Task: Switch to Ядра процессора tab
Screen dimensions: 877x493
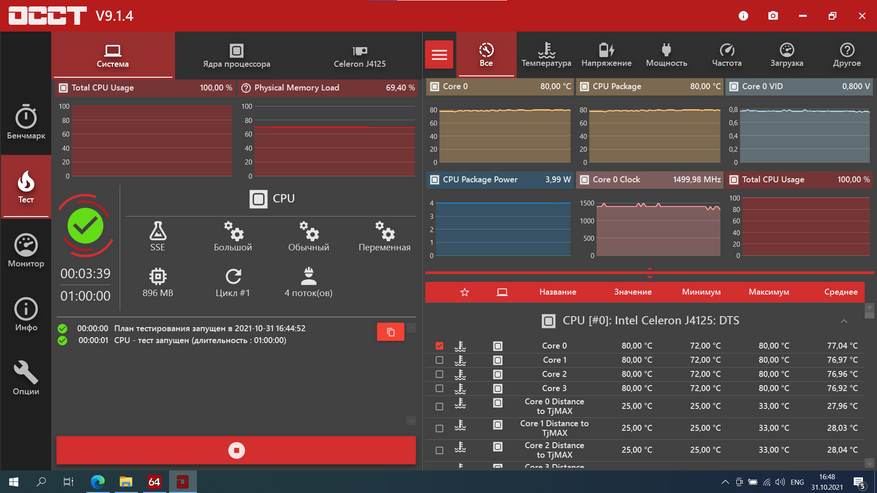Action: click(x=236, y=55)
